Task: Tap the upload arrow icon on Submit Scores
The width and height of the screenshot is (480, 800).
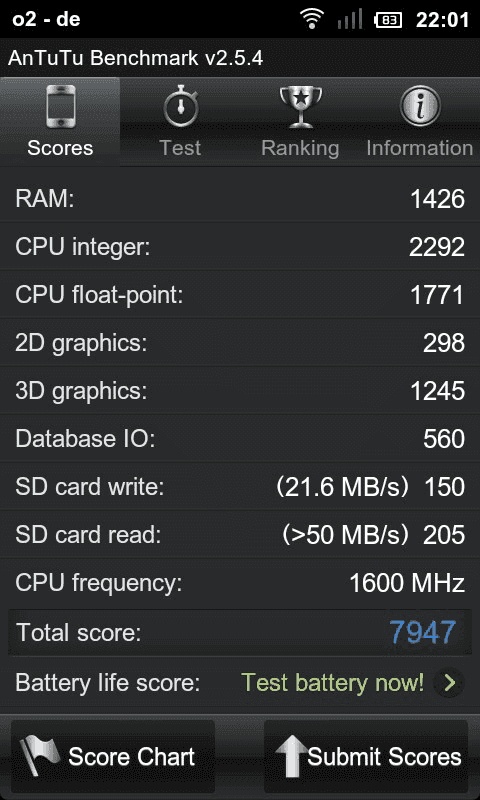Action: (x=291, y=756)
